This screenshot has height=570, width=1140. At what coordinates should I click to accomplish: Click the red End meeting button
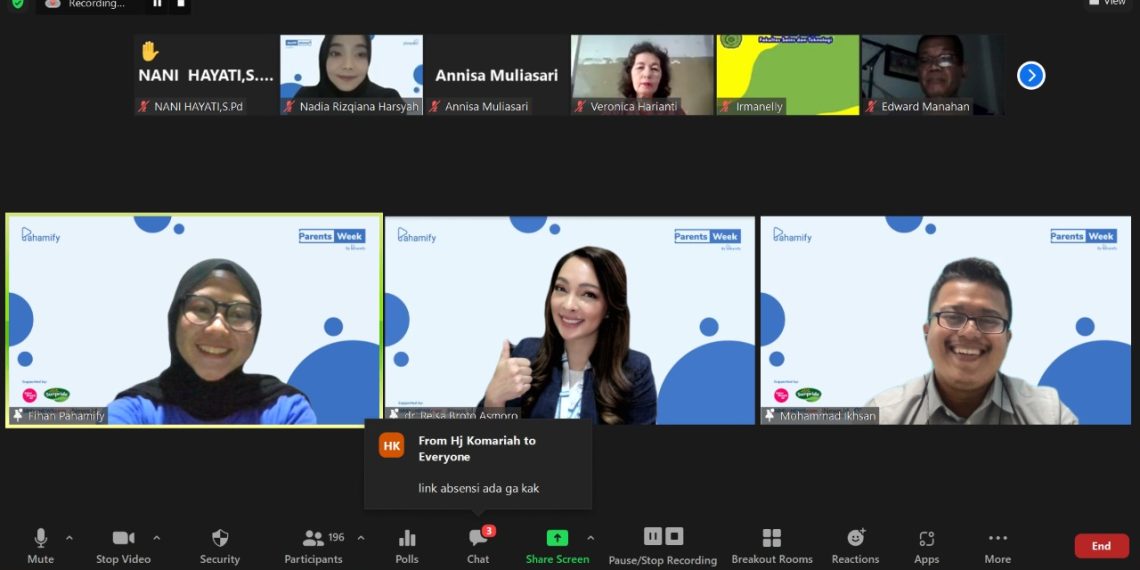pyautogui.click(x=1101, y=546)
